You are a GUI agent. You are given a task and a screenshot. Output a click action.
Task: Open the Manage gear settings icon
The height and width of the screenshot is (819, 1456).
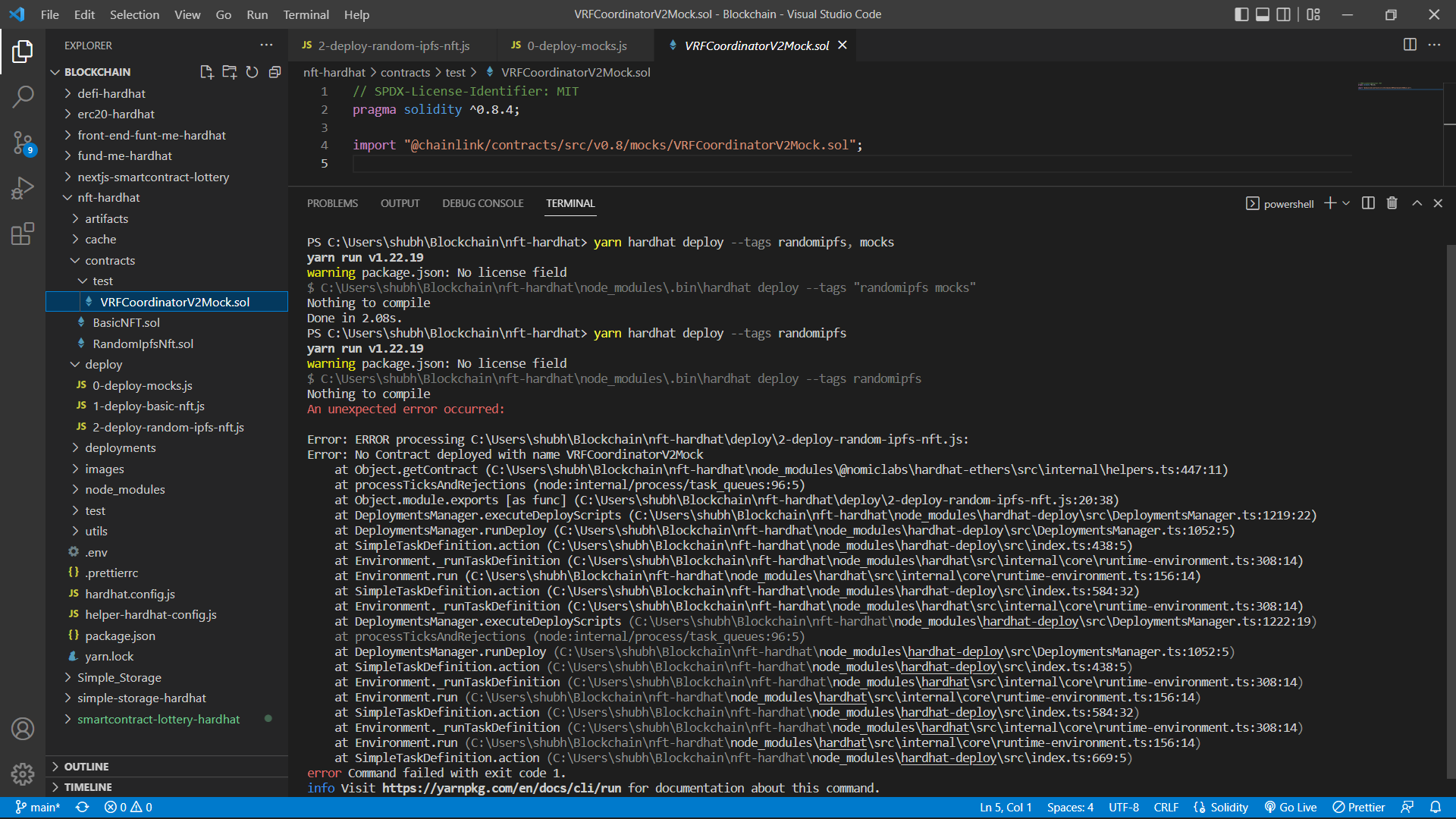click(x=23, y=773)
